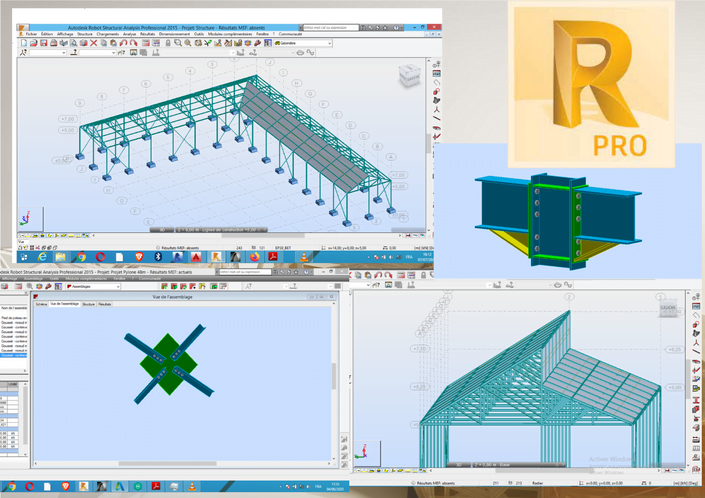
Task: Click the New project icon in top toolbar
Action: (x=24, y=43)
